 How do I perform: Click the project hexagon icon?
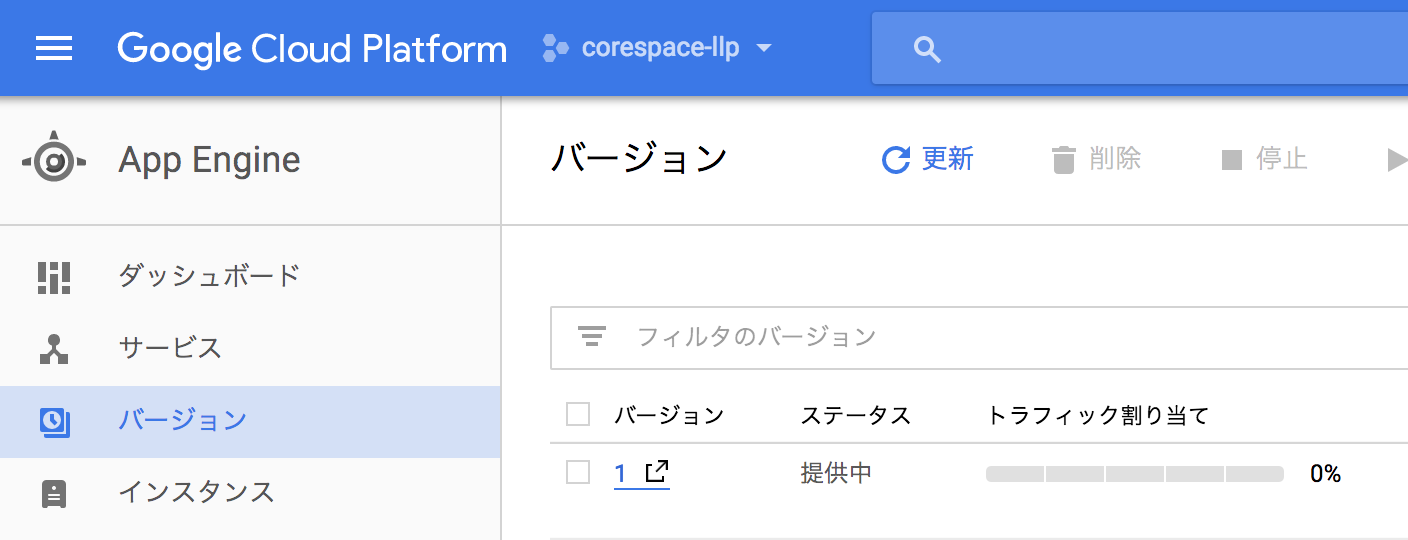coord(556,48)
